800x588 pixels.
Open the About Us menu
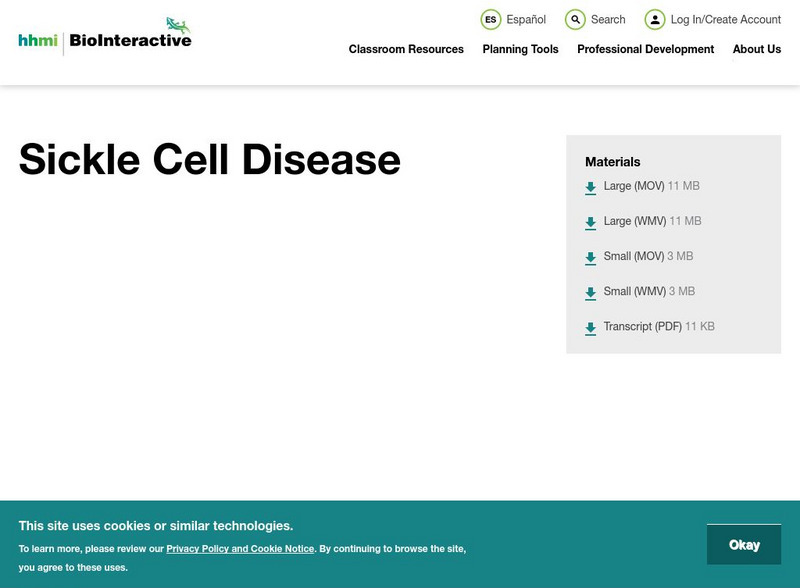757,49
